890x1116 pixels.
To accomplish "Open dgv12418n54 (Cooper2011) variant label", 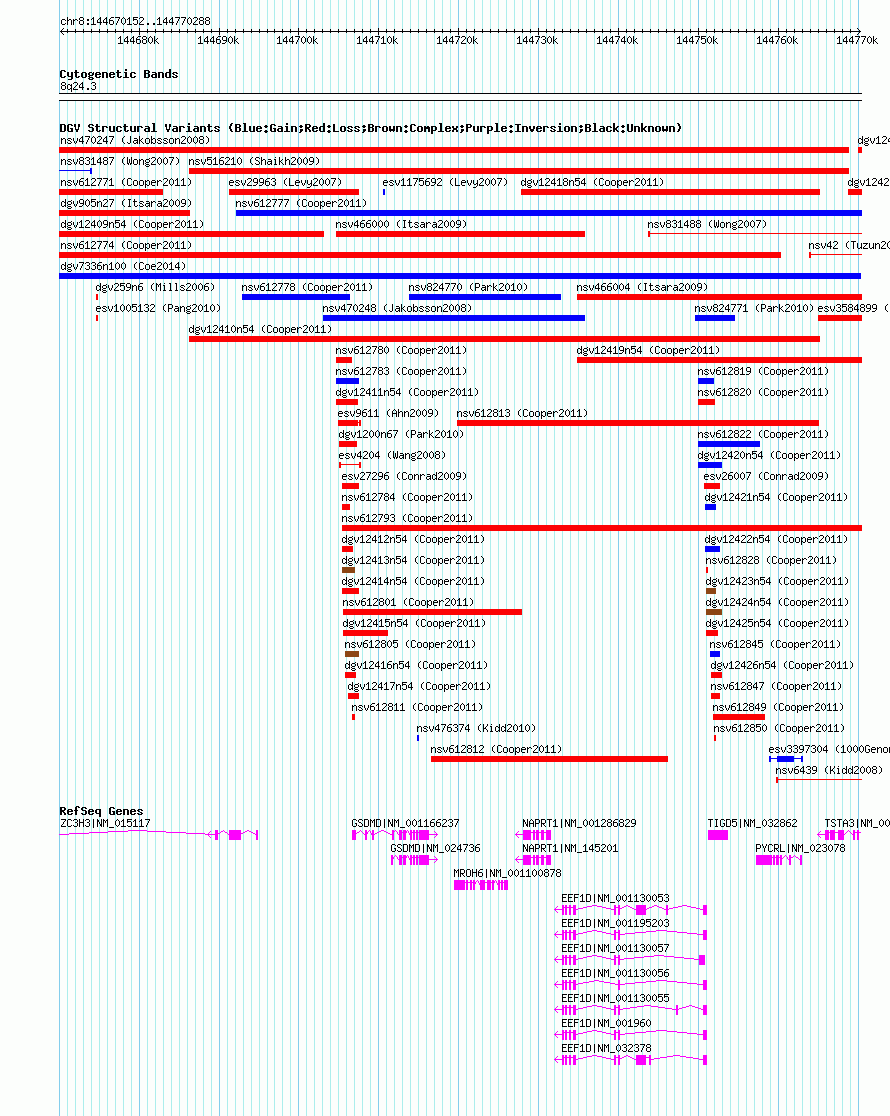I will 592,182.
